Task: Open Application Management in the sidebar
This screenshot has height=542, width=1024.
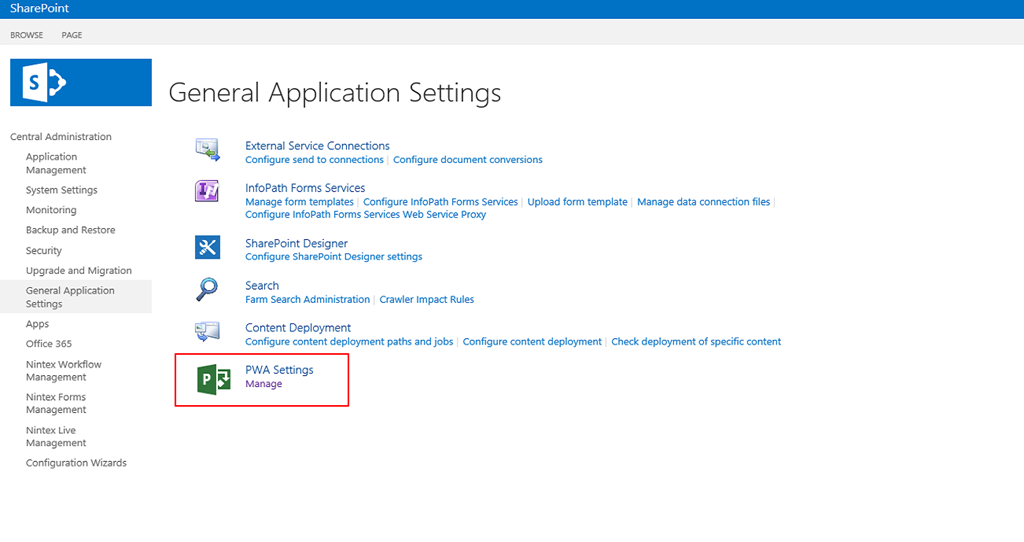Action: [x=56, y=163]
